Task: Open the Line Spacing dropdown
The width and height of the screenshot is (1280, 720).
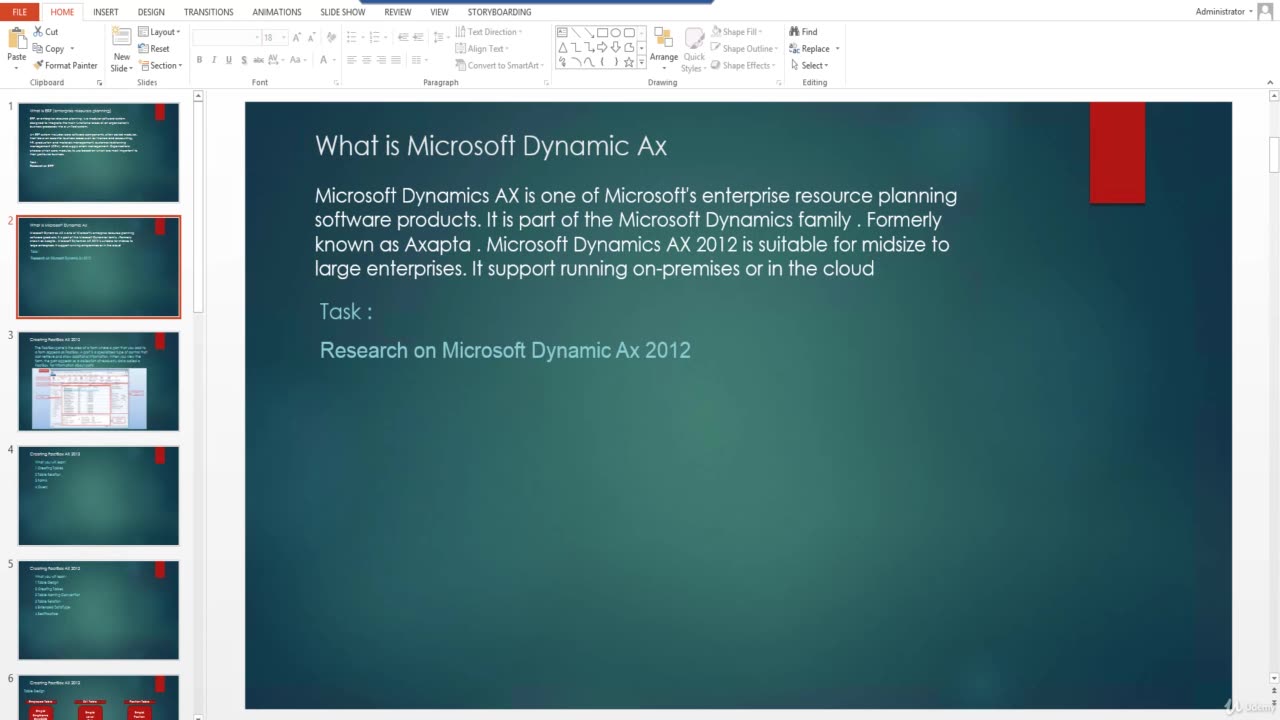Action: (x=440, y=37)
